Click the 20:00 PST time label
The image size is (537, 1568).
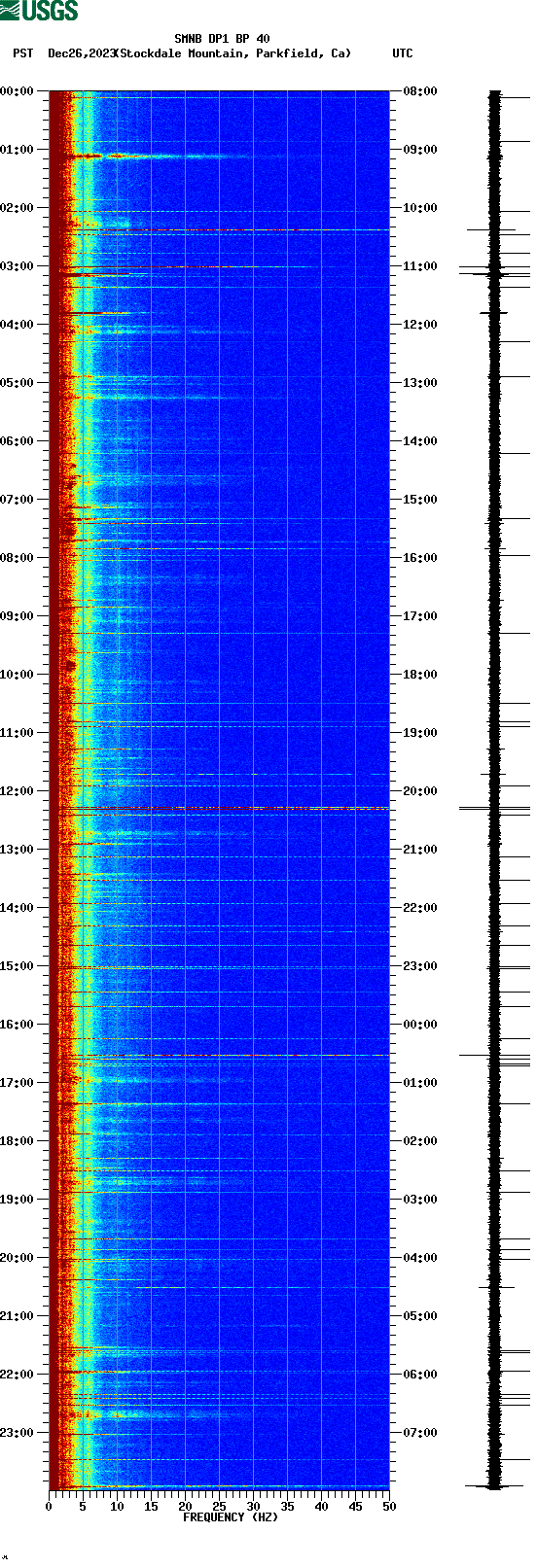coord(17,1258)
